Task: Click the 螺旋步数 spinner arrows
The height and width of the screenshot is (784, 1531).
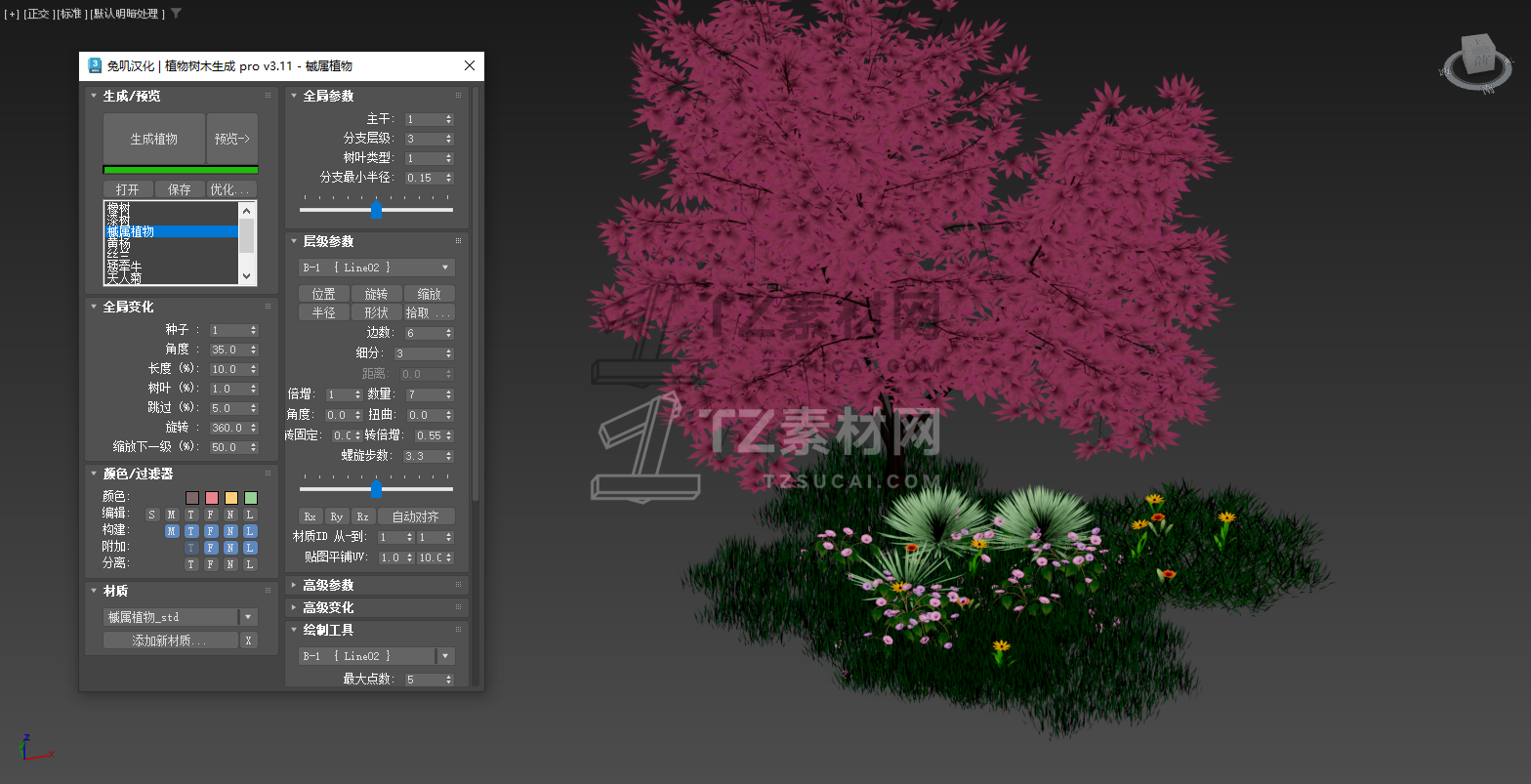Action: [x=449, y=456]
